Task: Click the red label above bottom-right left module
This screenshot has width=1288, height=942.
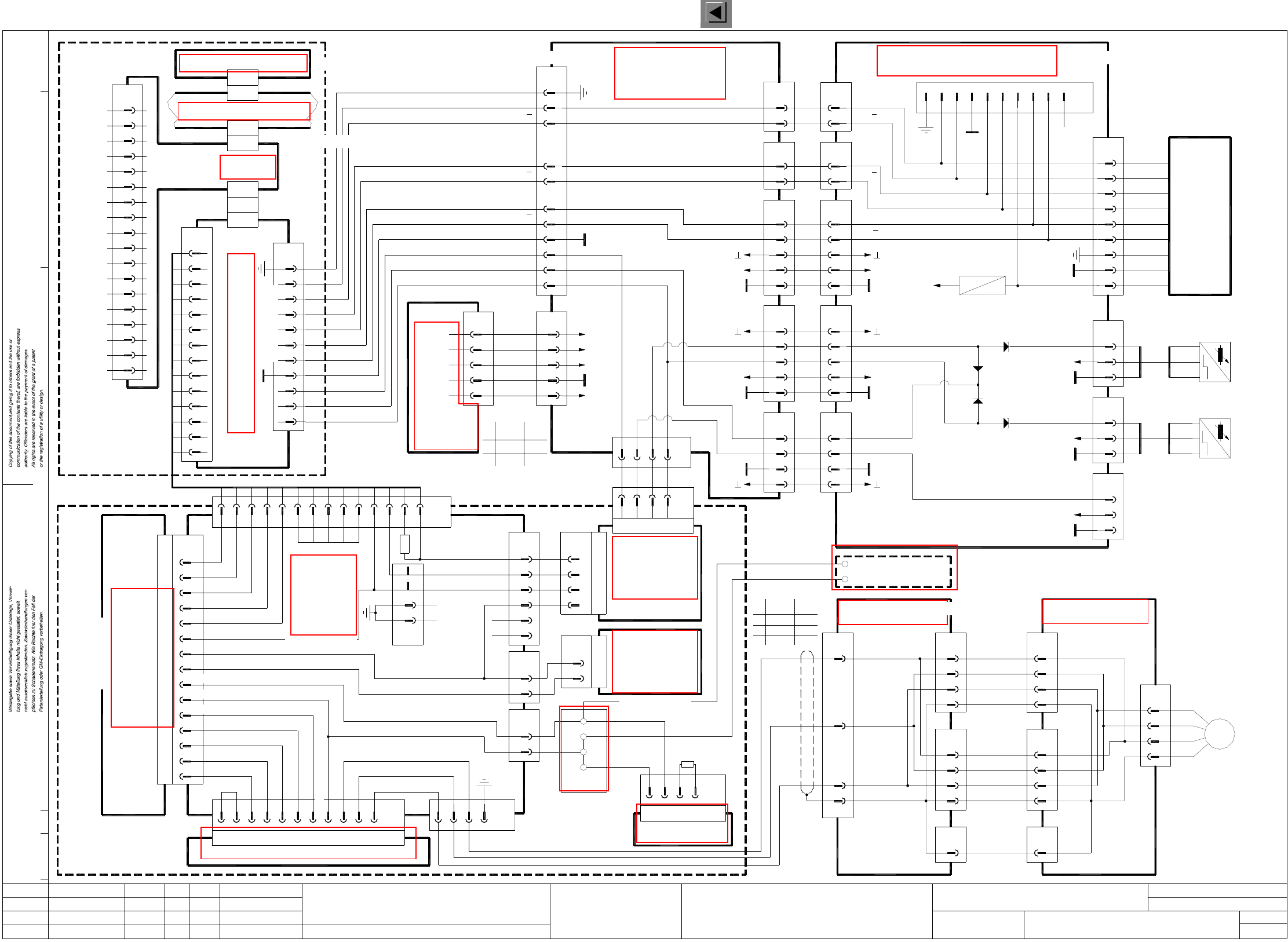Action: [892, 612]
